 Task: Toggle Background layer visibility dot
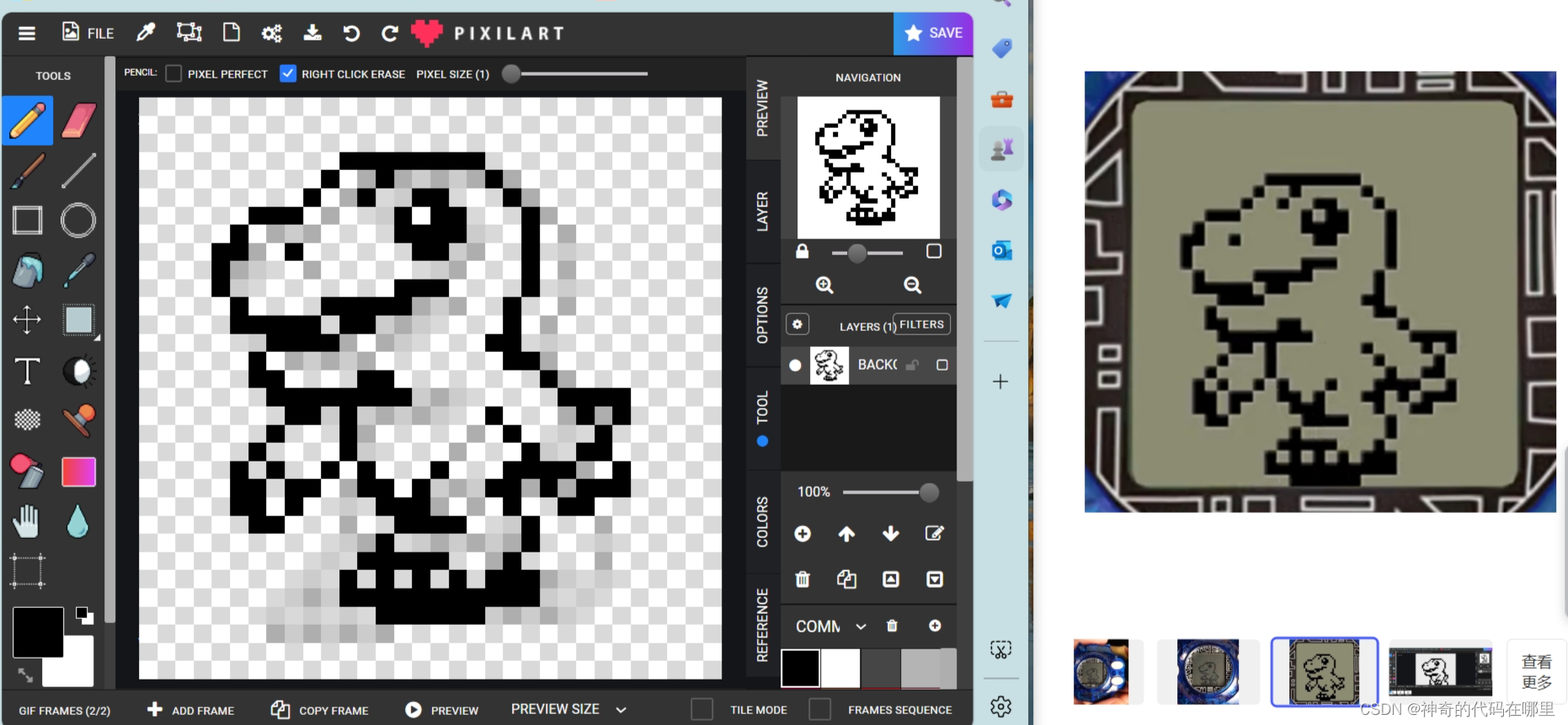tap(795, 365)
